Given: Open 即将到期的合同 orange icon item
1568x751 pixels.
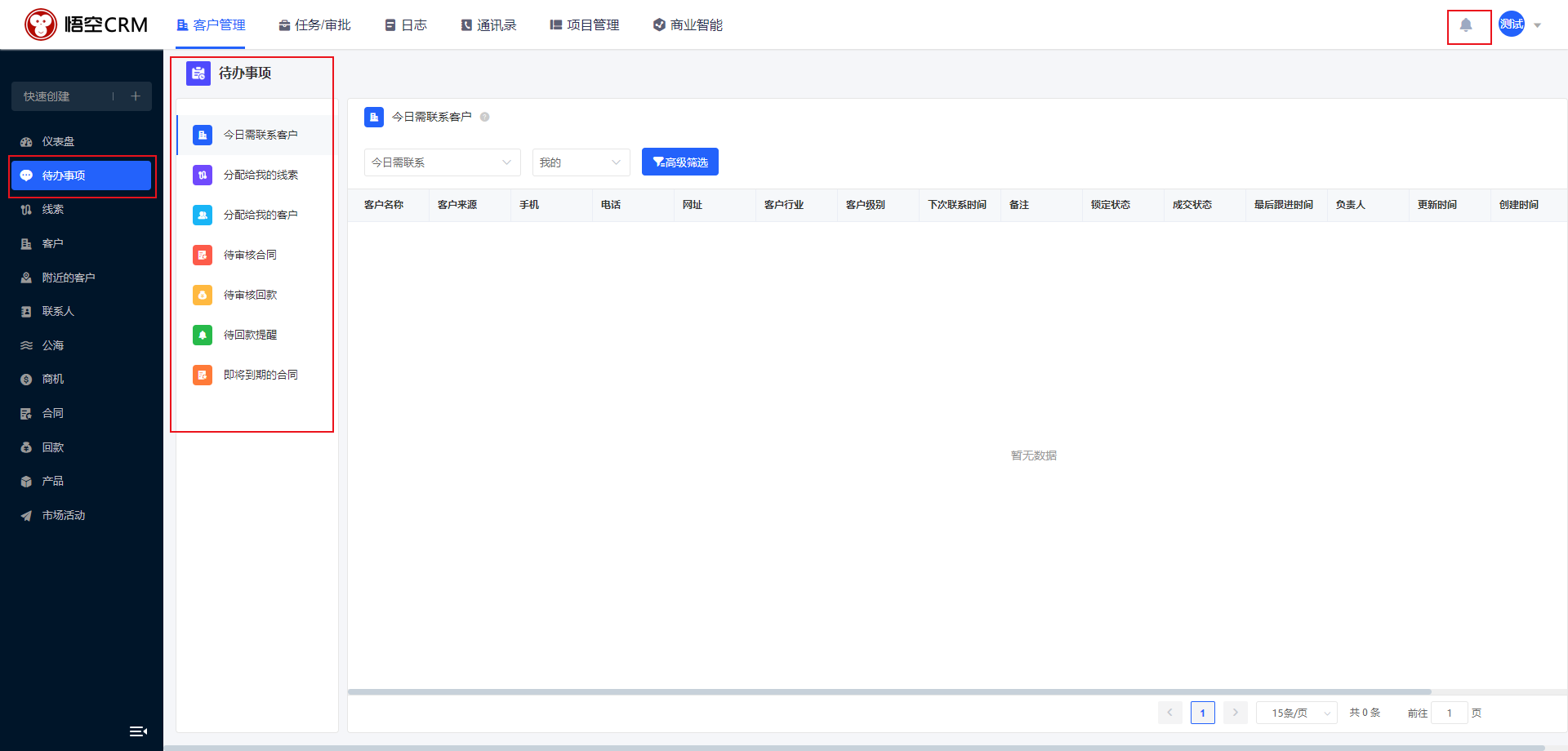Looking at the screenshot, I should point(260,375).
